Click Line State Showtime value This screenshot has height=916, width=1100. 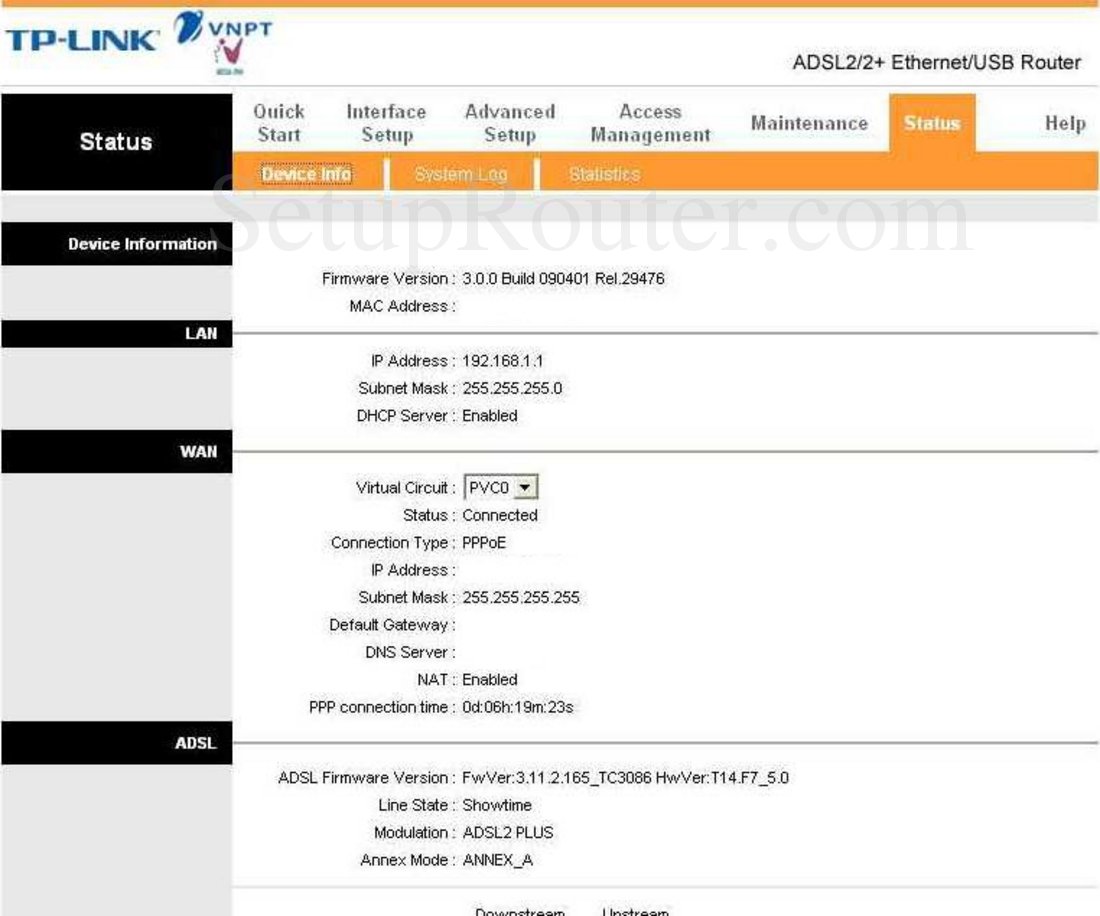click(x=497, y=804)
